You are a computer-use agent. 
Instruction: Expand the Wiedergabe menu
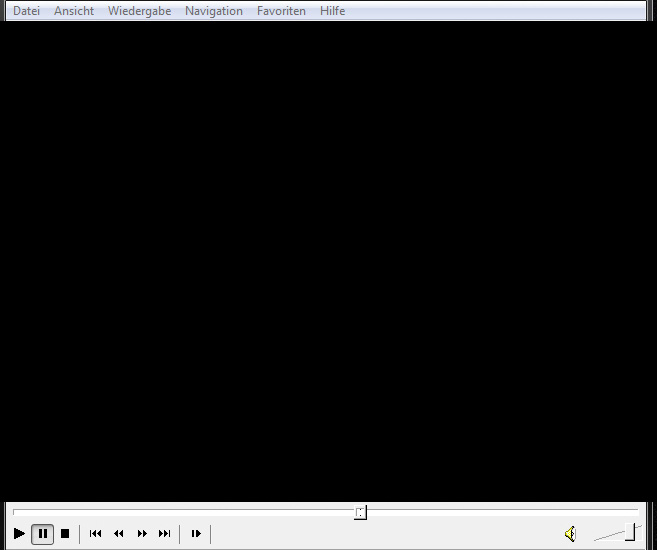[x=139, y=11]
